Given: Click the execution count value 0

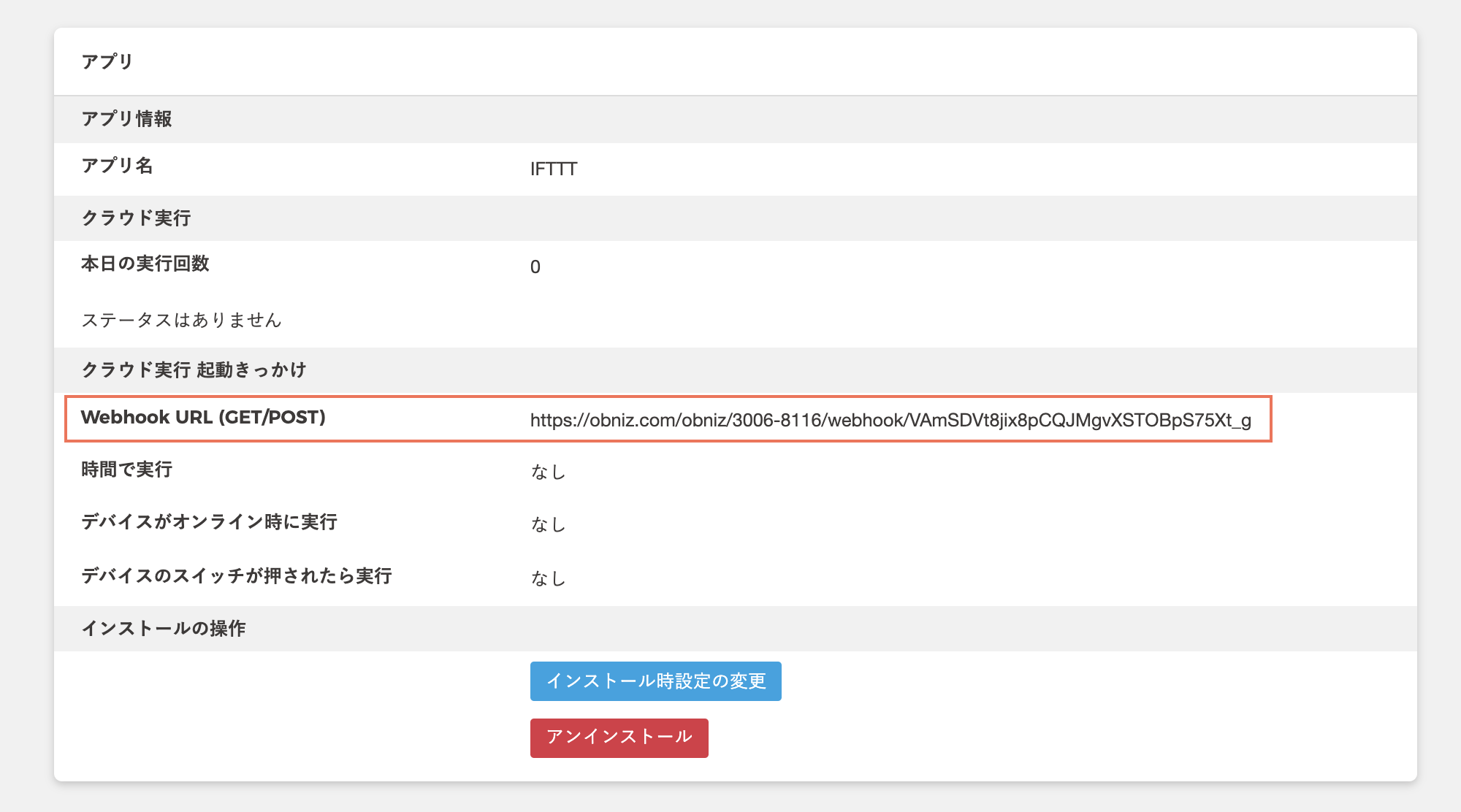Looking at the screenshot, I should 535,267.
